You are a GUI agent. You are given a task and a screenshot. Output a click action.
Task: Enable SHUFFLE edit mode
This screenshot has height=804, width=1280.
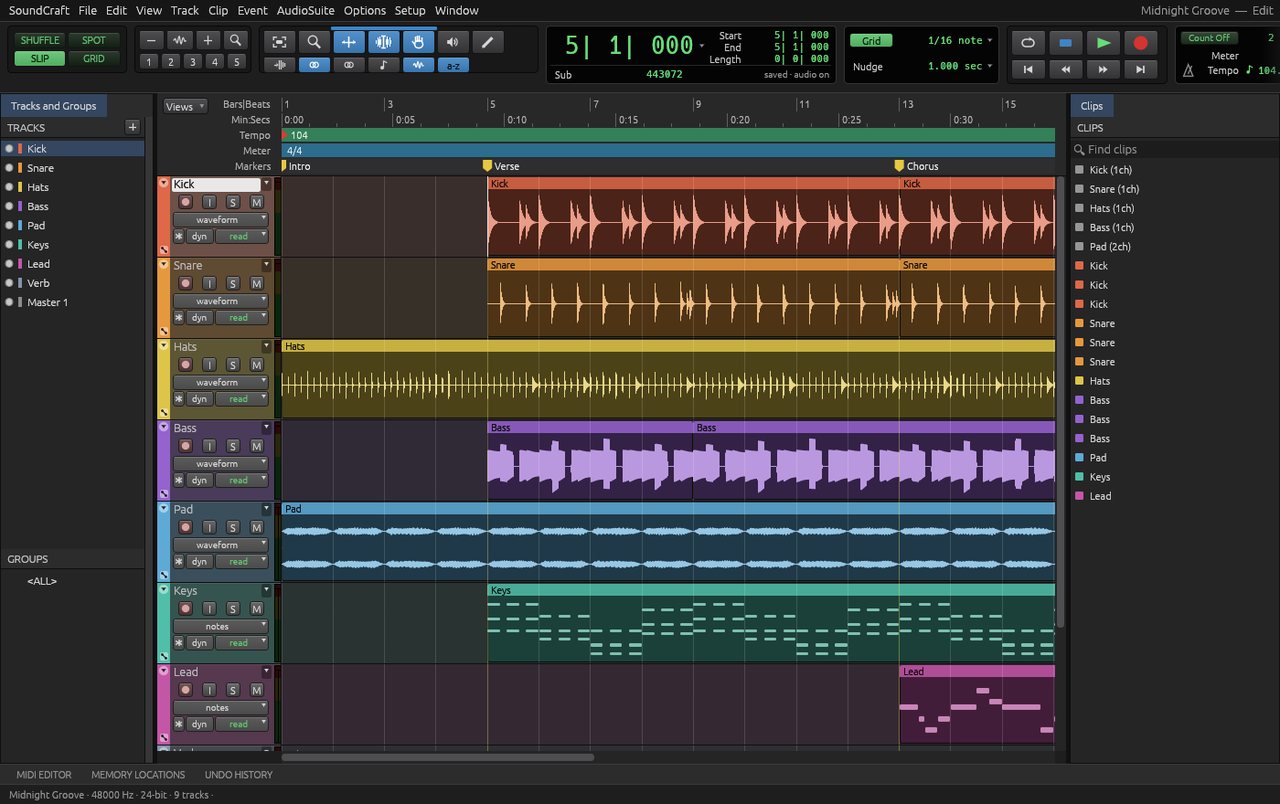40,40
